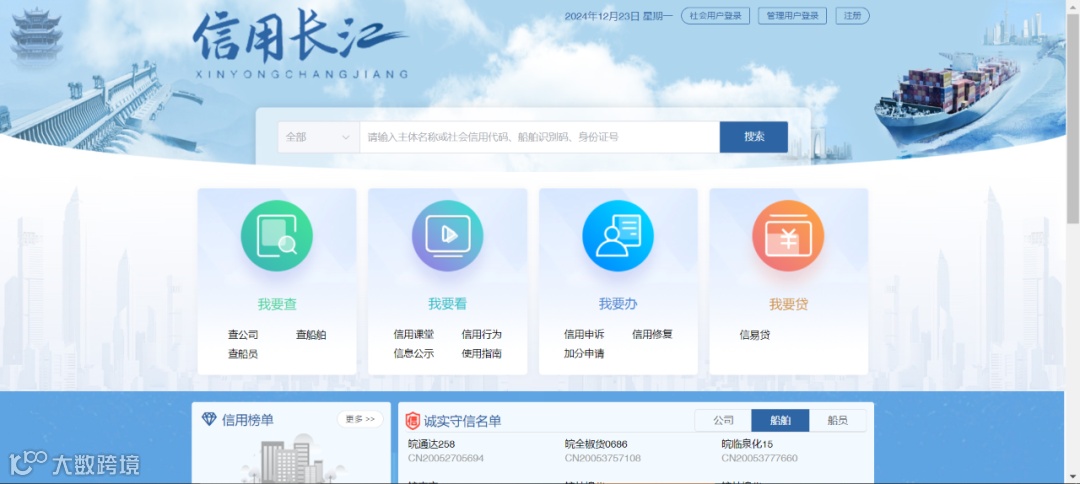The width and height of the screenshot is (1080, 484).
Task: Open the 加分申请 link
Action: tap(584, 354)
